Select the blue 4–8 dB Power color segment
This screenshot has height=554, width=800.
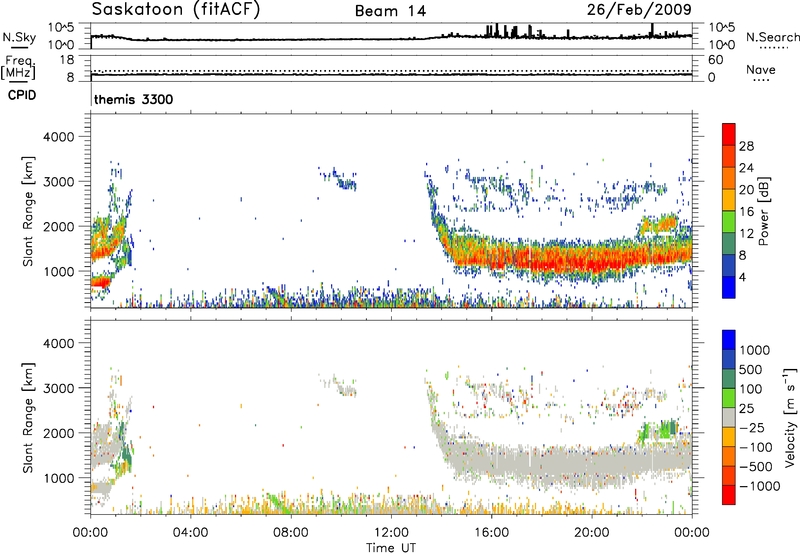click(729, 265)
